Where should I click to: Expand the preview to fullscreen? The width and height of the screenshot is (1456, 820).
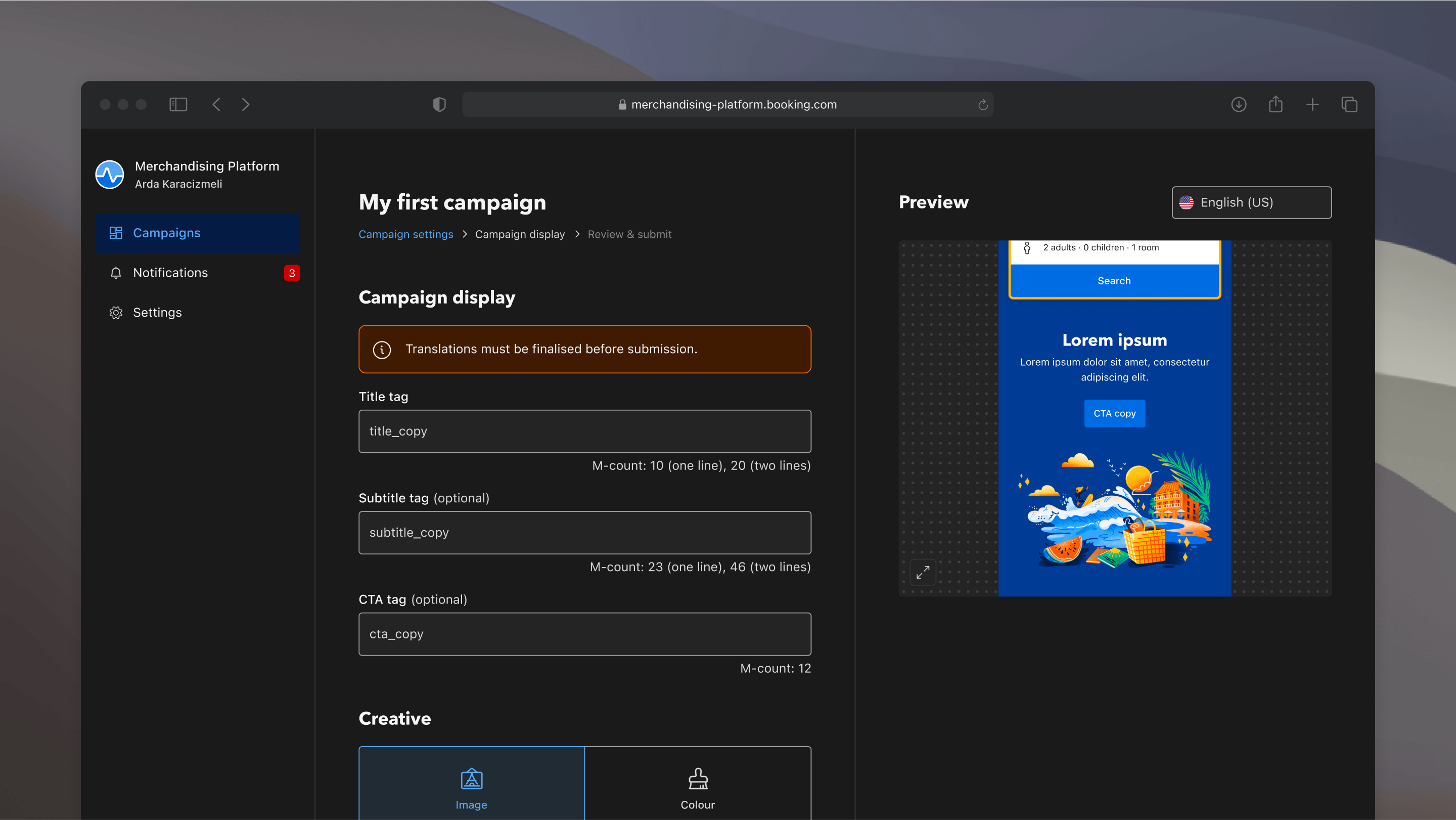(x=923, y=572)
